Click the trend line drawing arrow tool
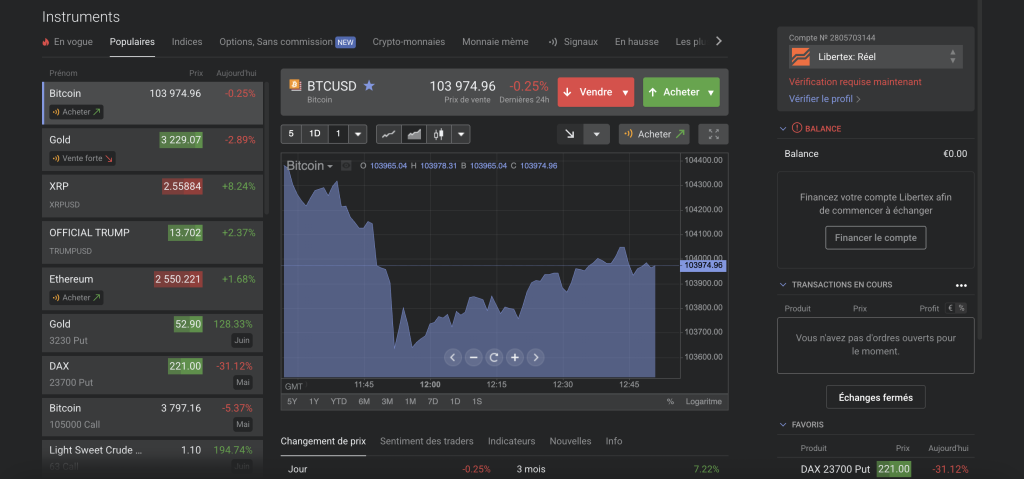The height and width of the screenshot is (479, 1024). click(x=570, y=134)
